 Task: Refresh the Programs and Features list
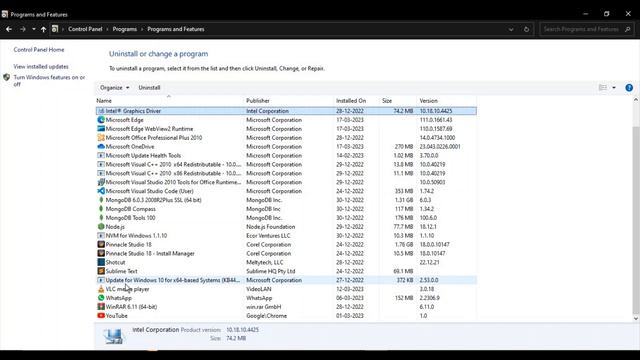coord(526,29)
